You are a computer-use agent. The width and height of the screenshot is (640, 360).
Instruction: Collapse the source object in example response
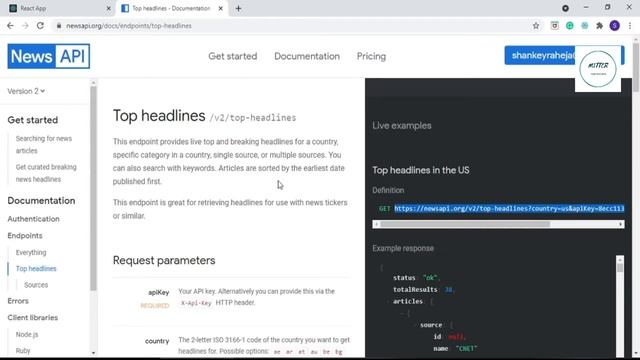416,325
